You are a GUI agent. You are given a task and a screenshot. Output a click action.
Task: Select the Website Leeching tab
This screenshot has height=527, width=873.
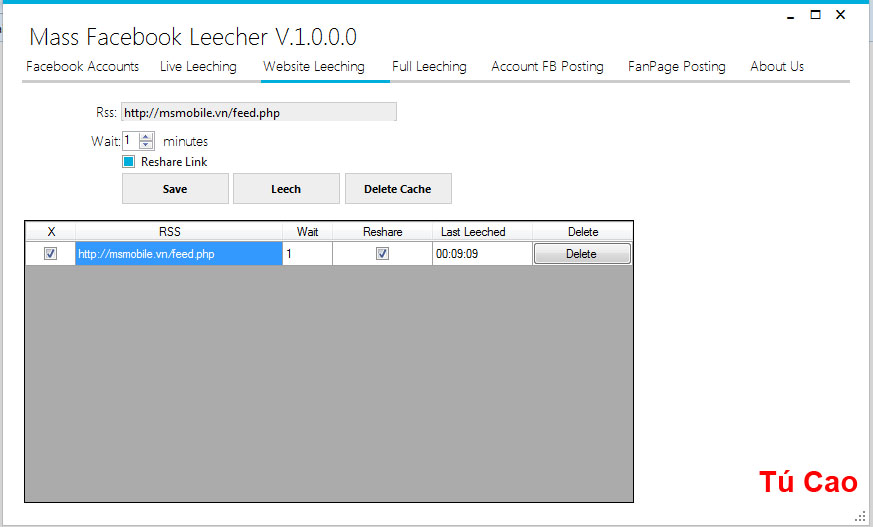pyautogui.click(x=314, y=66)
